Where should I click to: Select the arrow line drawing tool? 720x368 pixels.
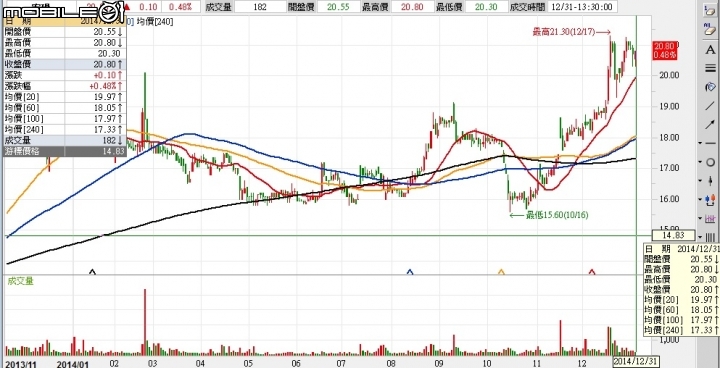[710, 124]
